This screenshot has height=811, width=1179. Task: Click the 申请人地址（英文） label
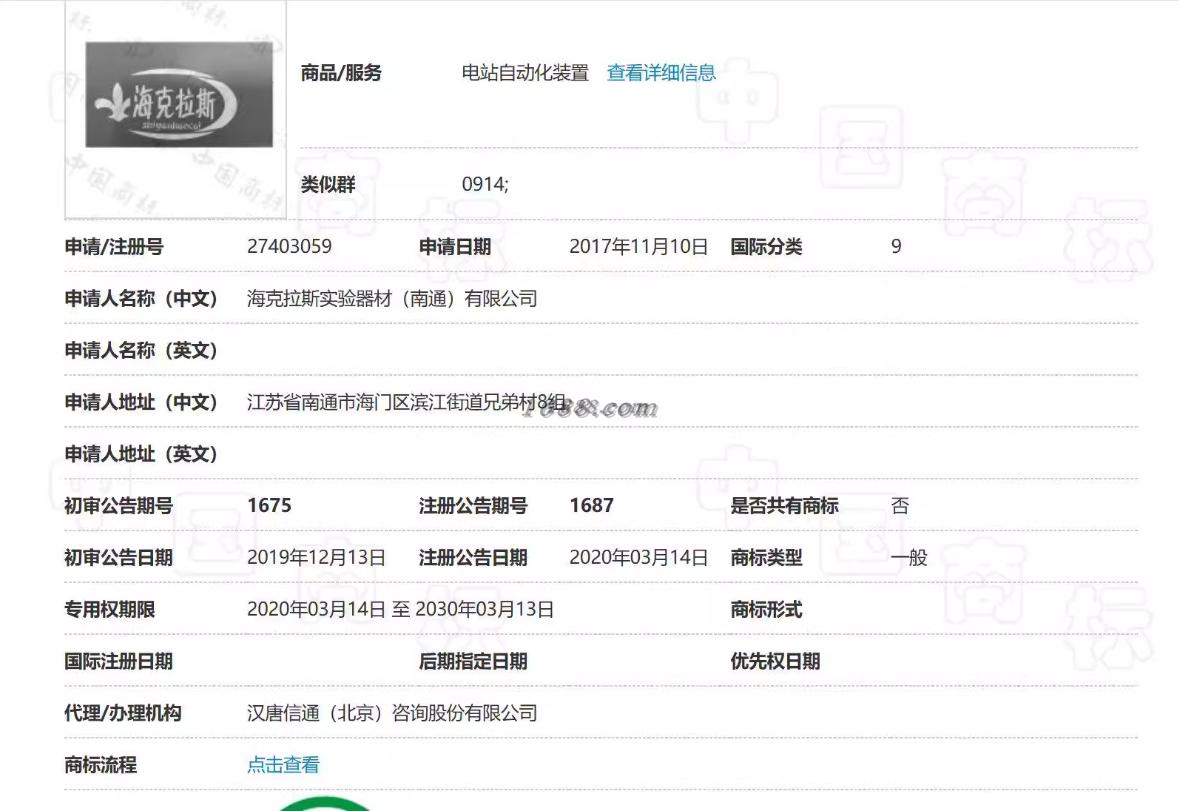coord(141,455)
